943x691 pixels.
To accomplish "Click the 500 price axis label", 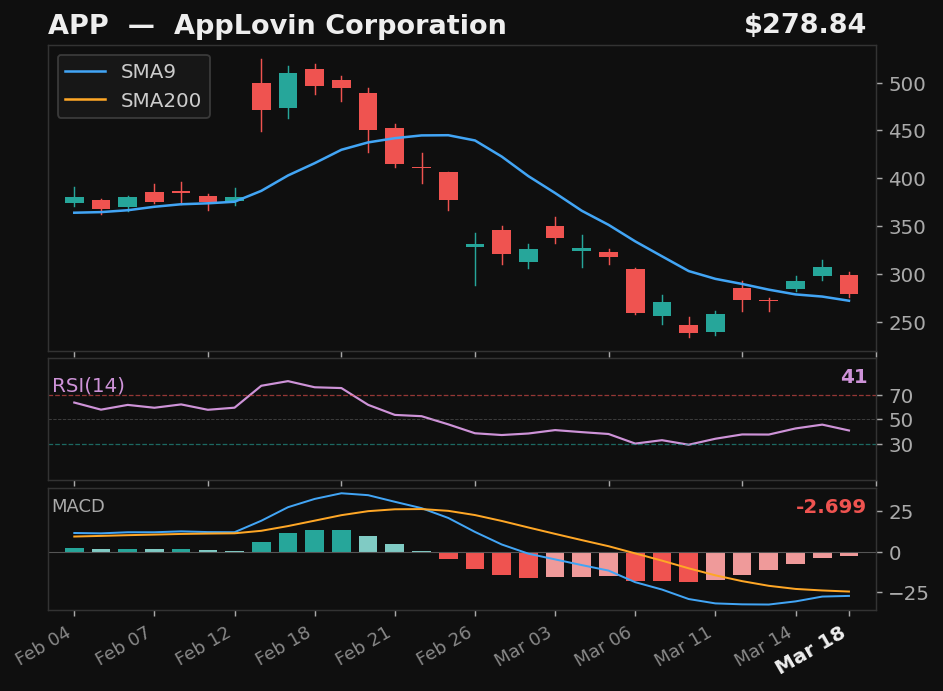I will 907,84.
